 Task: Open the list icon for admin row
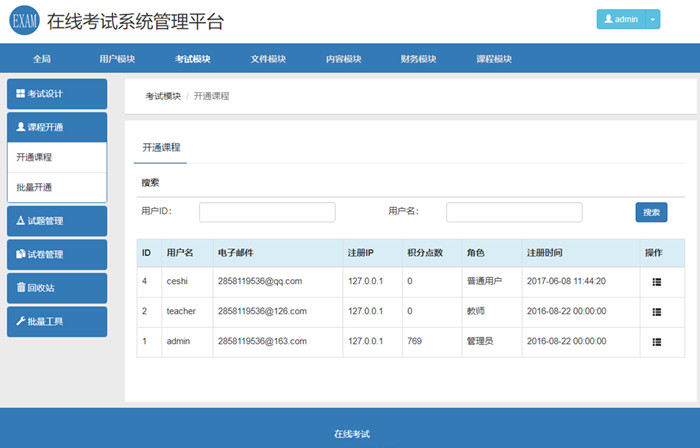point(656,341)
